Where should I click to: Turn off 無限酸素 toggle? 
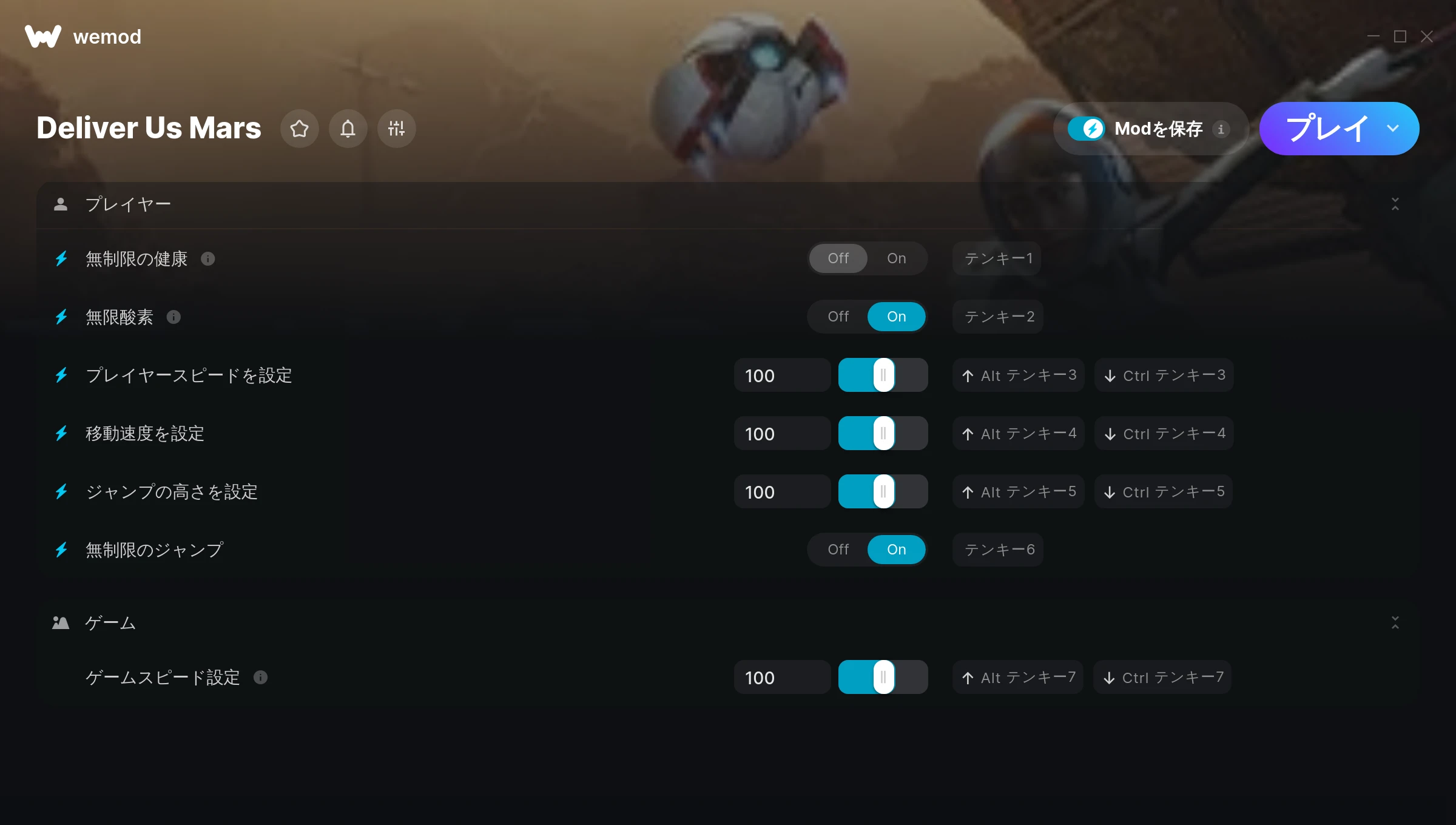[x=838, y=317]
